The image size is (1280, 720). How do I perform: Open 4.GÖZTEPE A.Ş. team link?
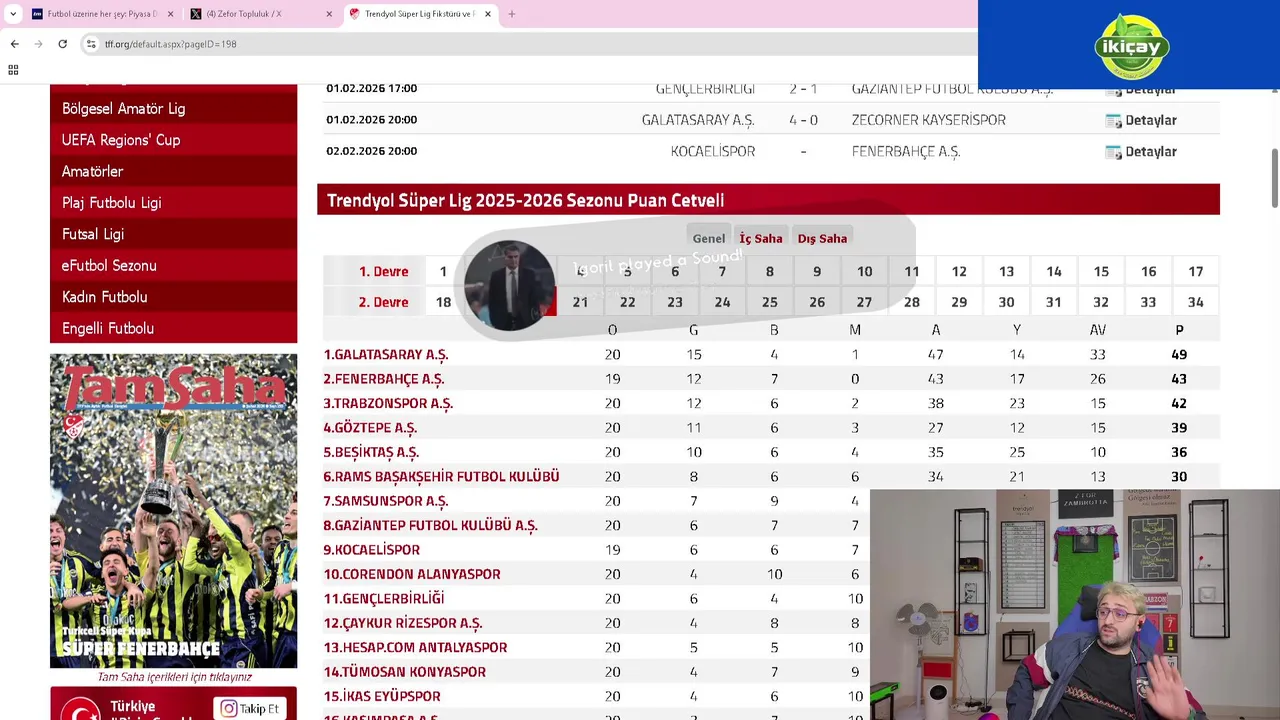tap(370, 428)
